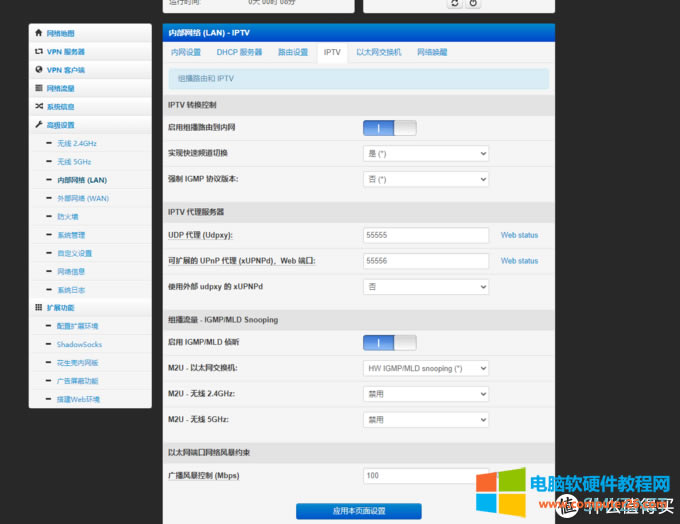Screen dimensions: 680x524
Task: Open 系统信息 shuffle icon entry
Action: tap(60, 106)
